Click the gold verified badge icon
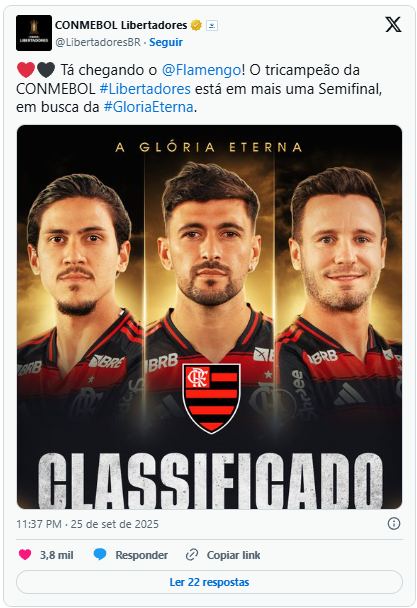The width and height of the screenshot is (417, 608). pyautogui.click(x=196, y=26)
